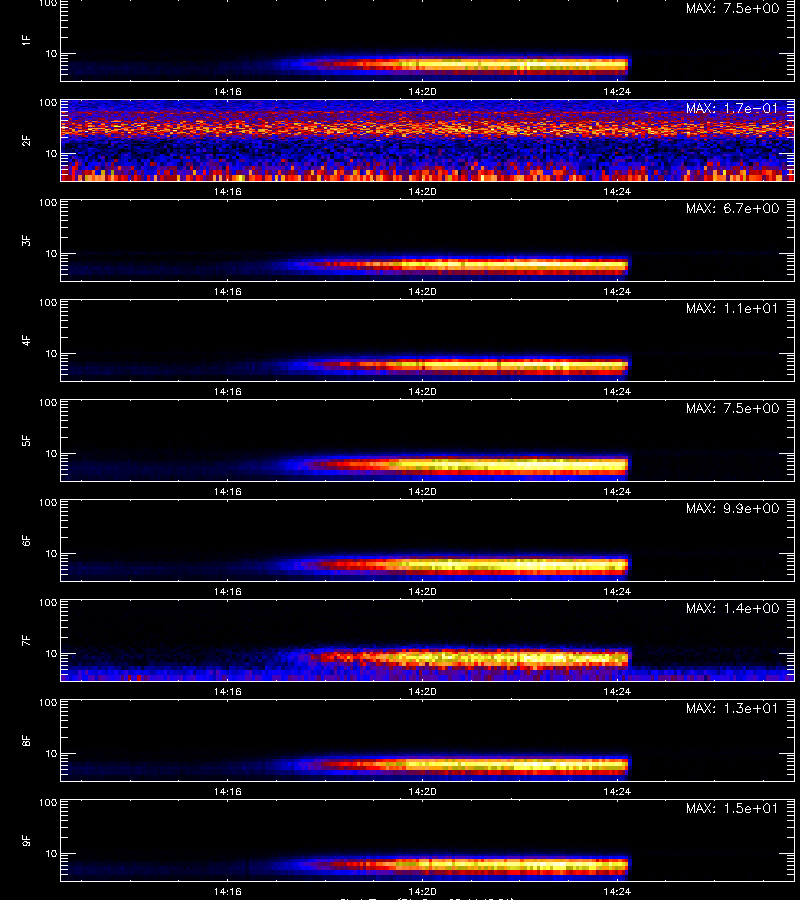Image resolution: width=800 pixels, height=900 pixels.
Task: Click the 14:16 time label under panel 7F
Action: click(227, 692)
